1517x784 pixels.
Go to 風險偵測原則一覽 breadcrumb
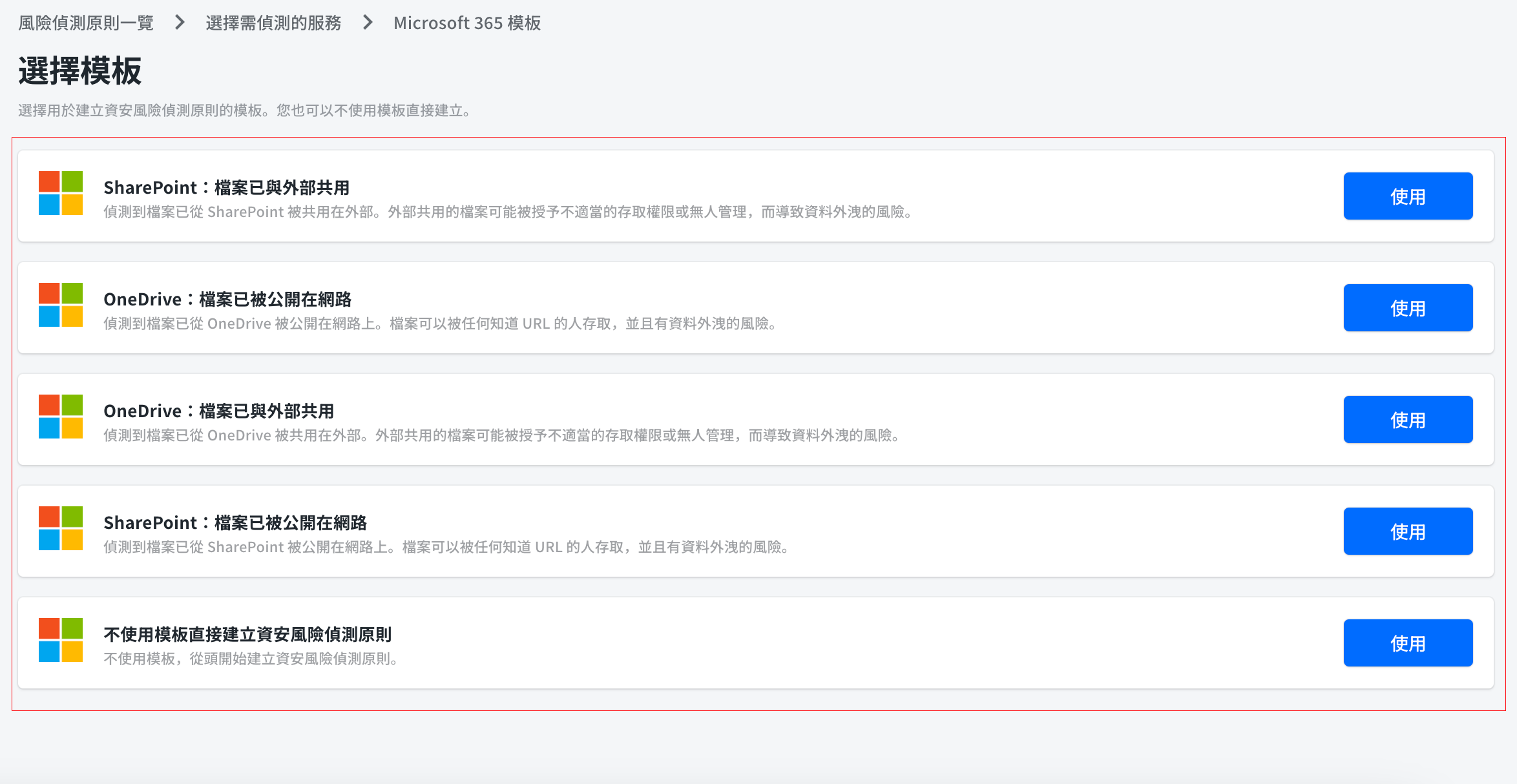pos(86,23)
